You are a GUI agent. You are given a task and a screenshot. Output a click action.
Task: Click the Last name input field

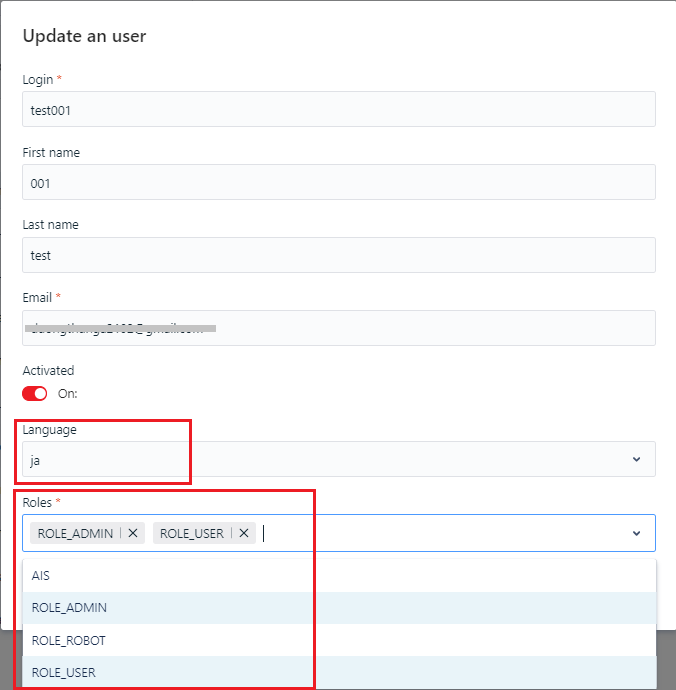tap(339, 255)
